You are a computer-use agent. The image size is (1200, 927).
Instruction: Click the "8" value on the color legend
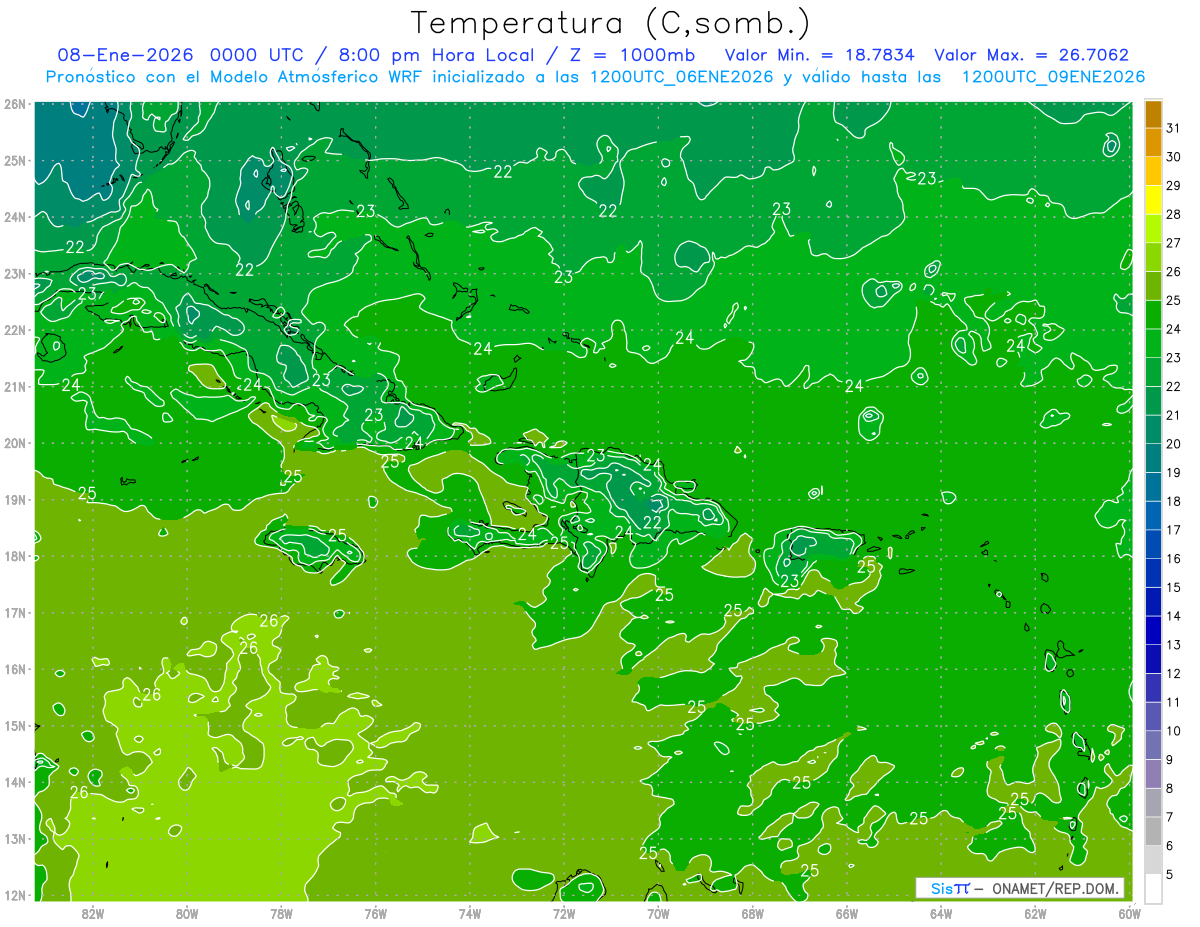pos(1170,788)
